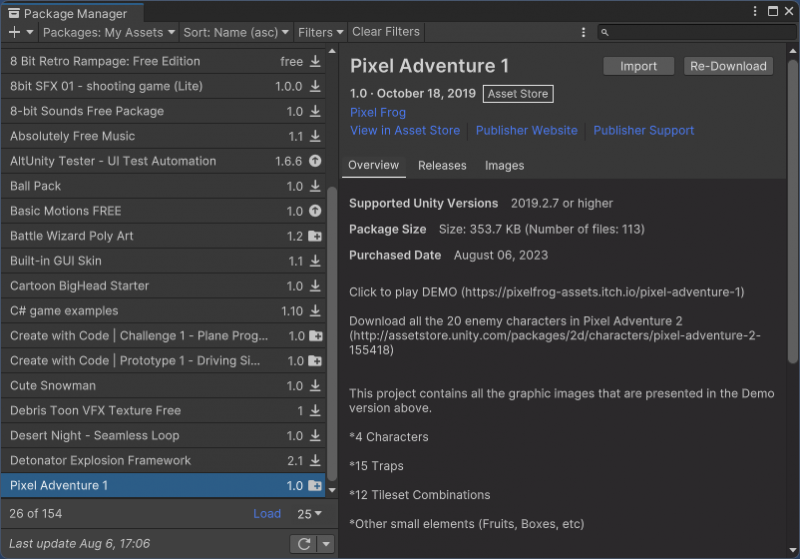The image size is (800, 559).
Task: Click update arrow icon for Basic Motions FREE
Action: (x=315, y=211)
